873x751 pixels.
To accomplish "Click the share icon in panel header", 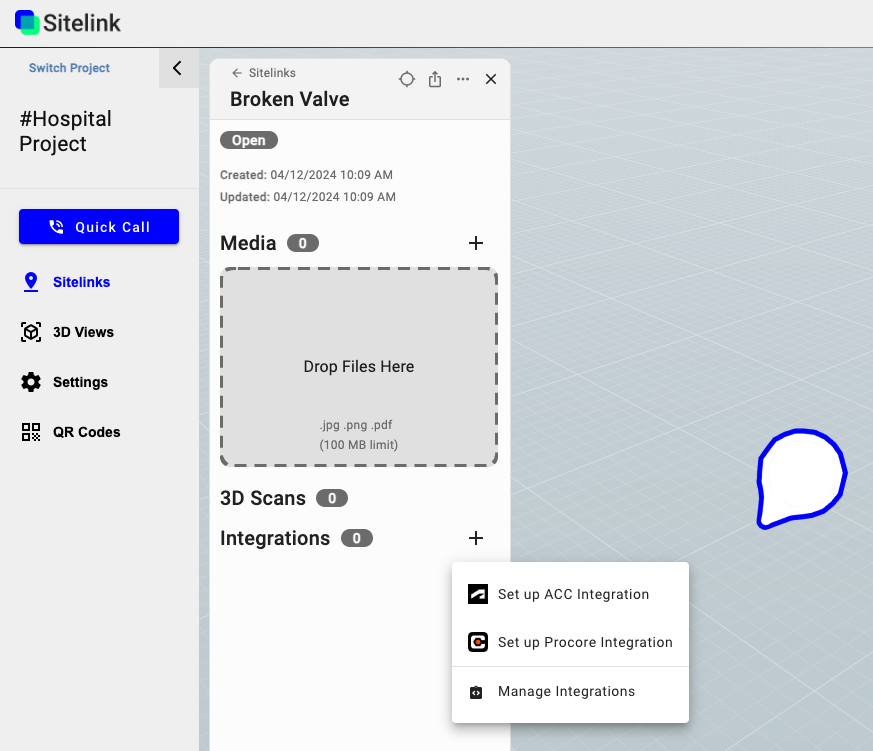I will coord(435,79).
